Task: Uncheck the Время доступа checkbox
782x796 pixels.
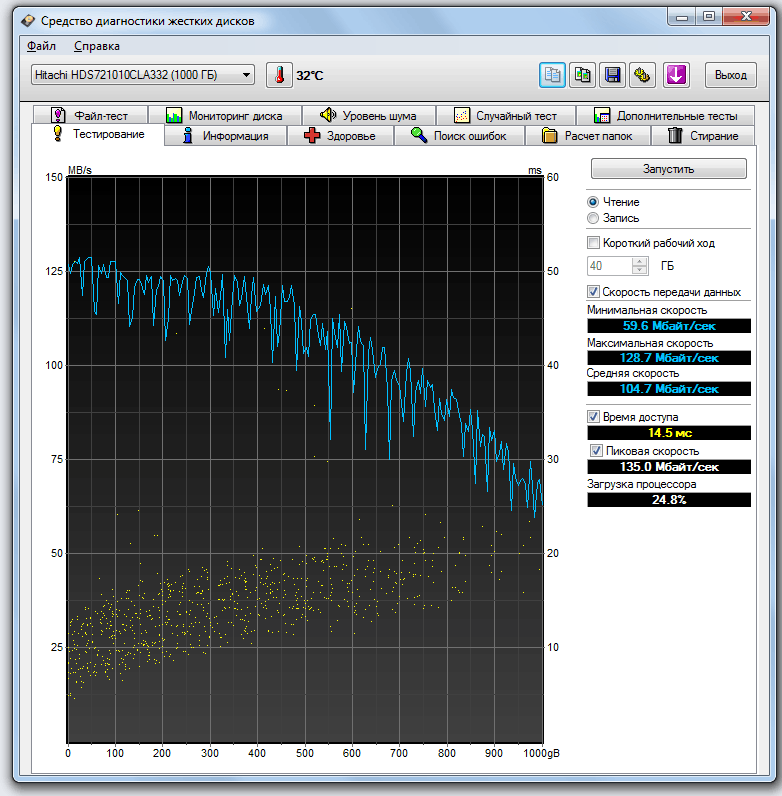Action: click(594, 416)
